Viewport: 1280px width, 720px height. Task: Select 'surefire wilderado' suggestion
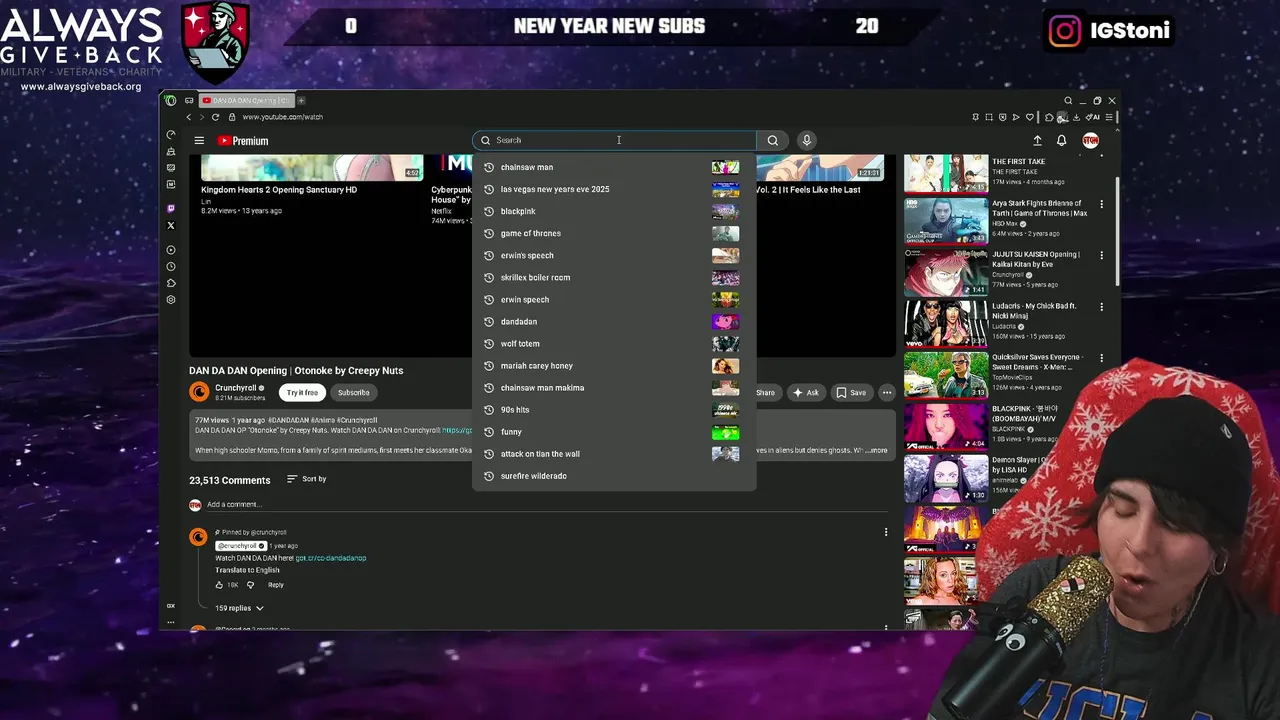(614, 476)
